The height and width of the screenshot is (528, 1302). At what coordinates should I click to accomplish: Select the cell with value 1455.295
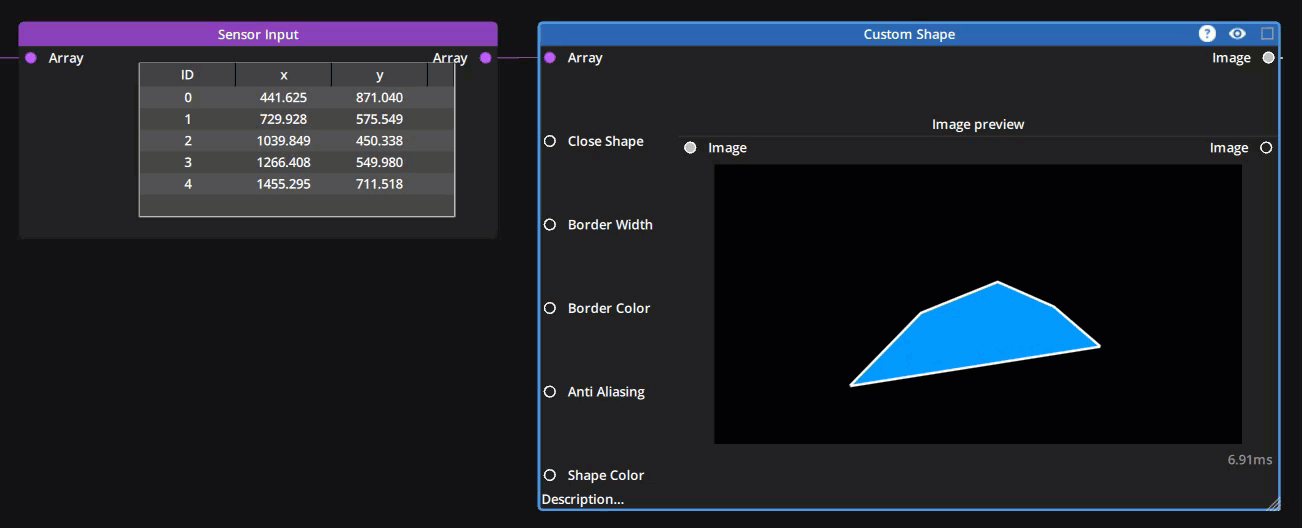[x=284, y=184]
